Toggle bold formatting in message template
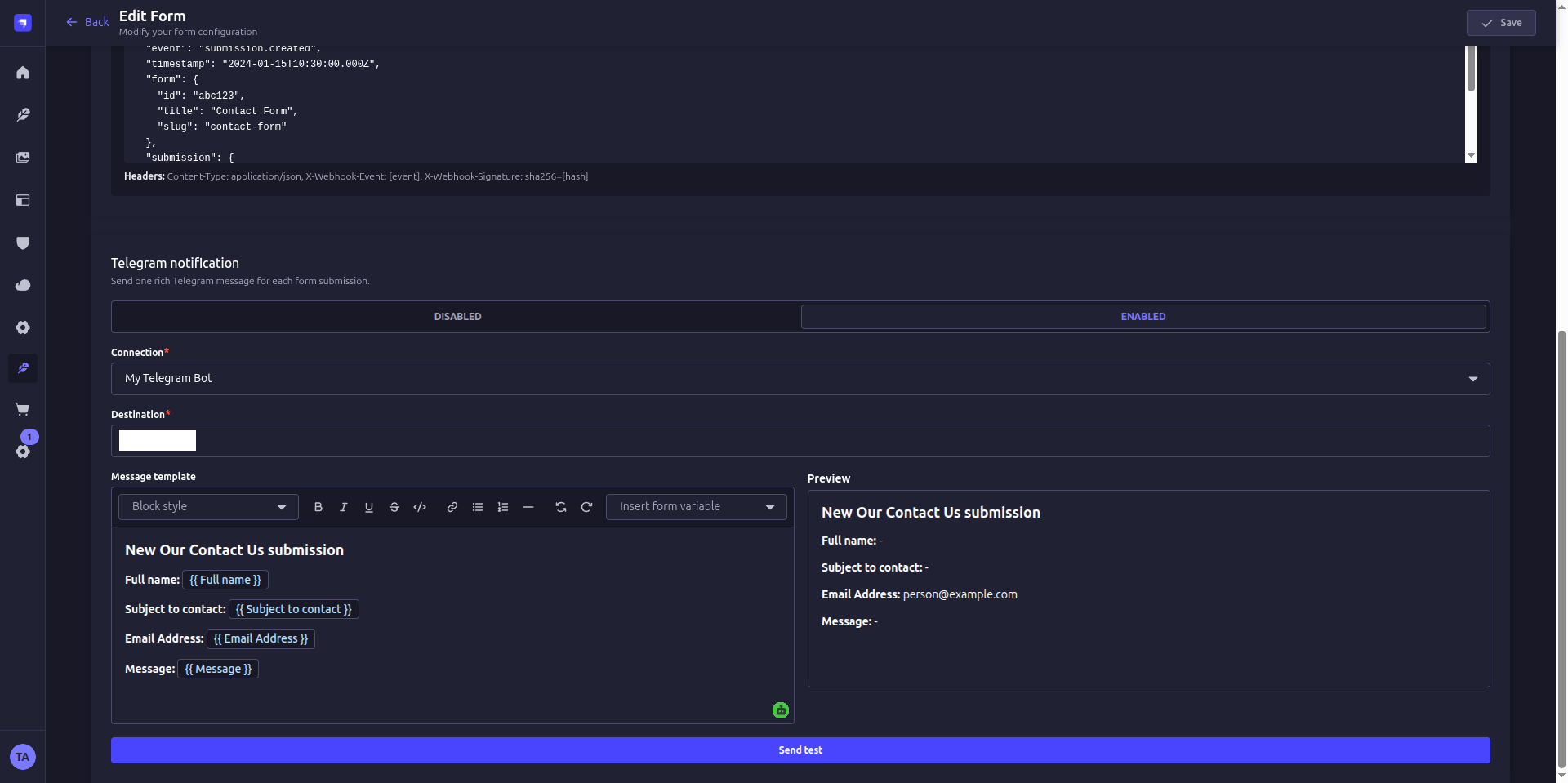Screen dimensions: 1568x783 point(318,507)
